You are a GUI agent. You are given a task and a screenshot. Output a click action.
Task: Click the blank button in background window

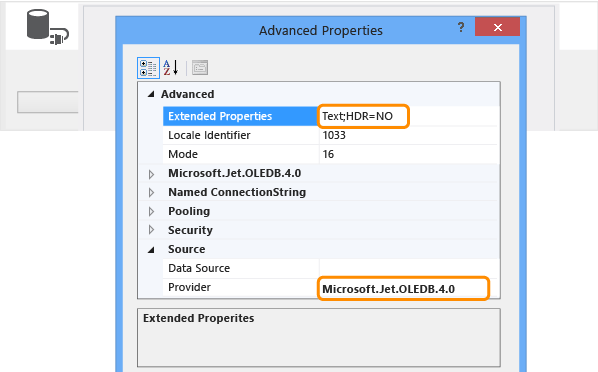48,102
